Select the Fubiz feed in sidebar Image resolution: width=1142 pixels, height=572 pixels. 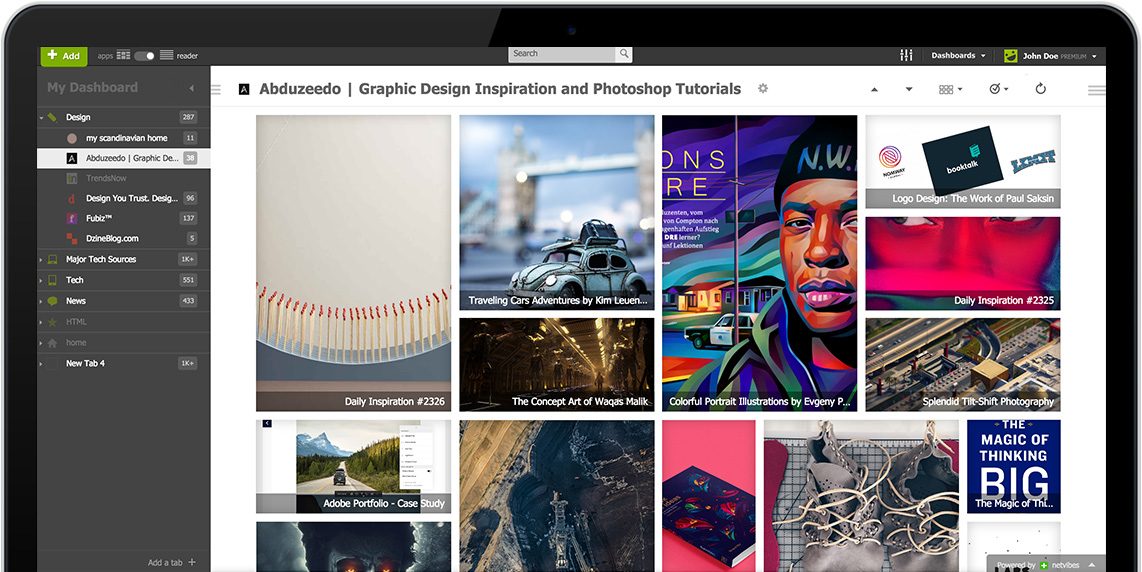point(99,218)
